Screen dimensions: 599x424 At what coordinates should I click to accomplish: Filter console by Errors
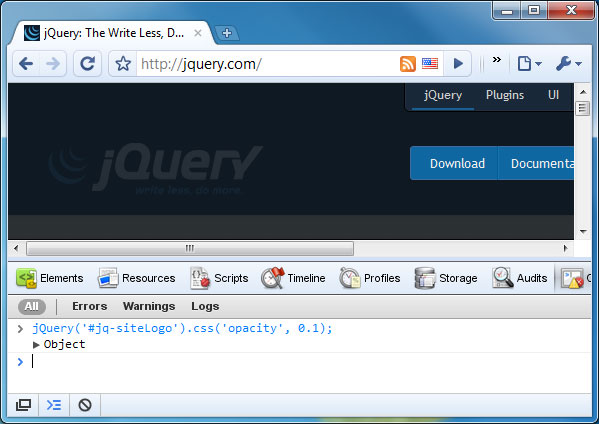coord(90,306)
